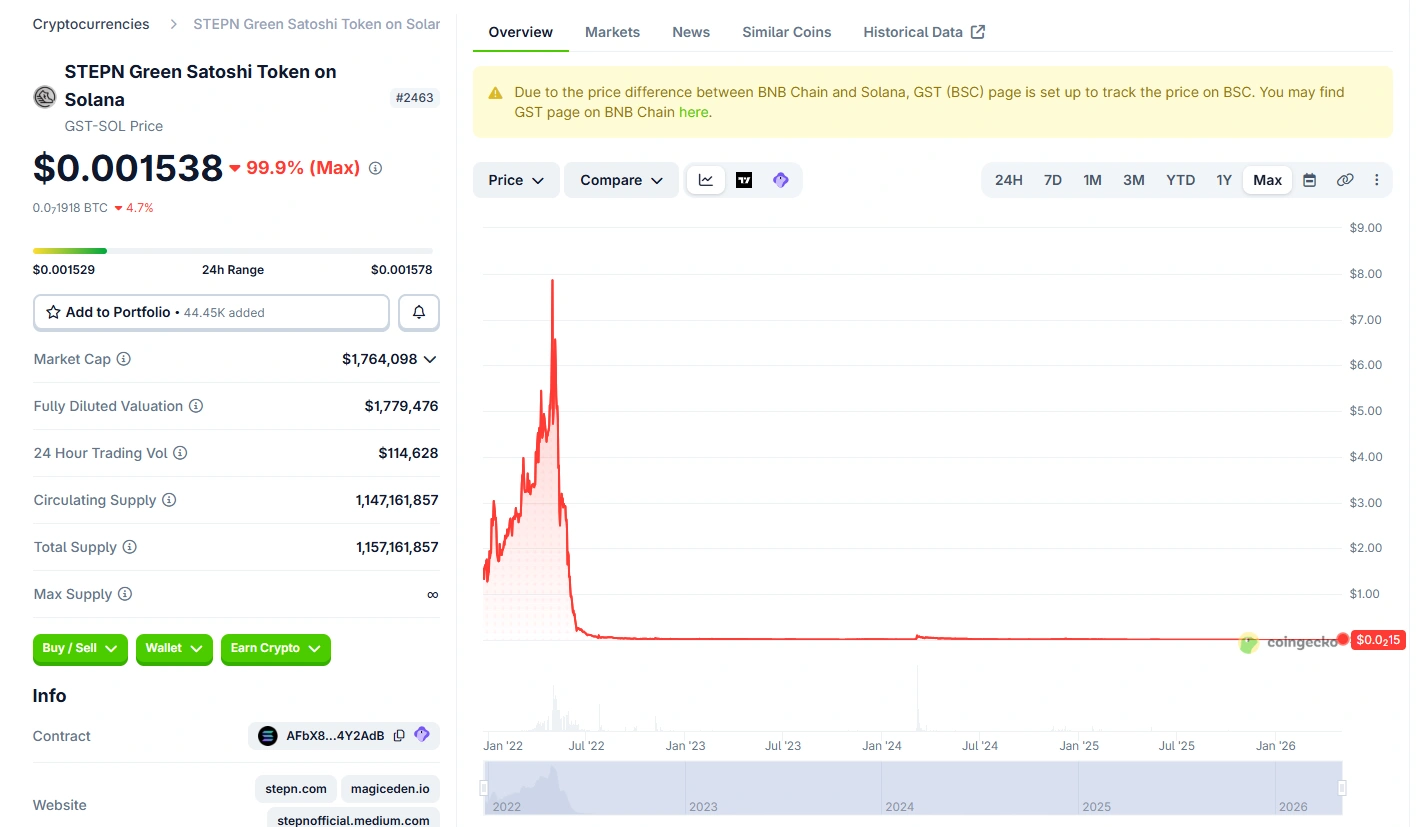Open the Overview tab
Screen dimensions: 1417x827
pos(521,32)
